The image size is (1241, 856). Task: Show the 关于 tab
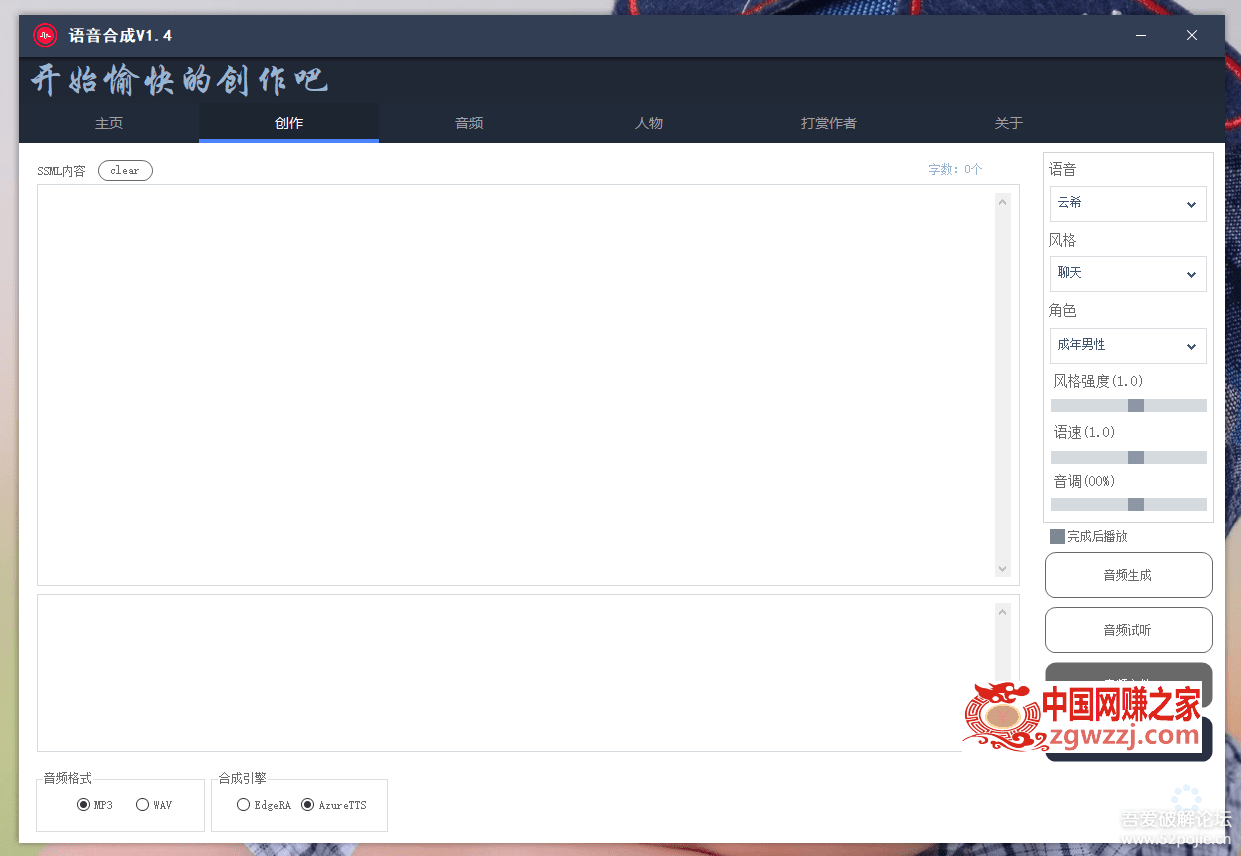coord(1009,123)
